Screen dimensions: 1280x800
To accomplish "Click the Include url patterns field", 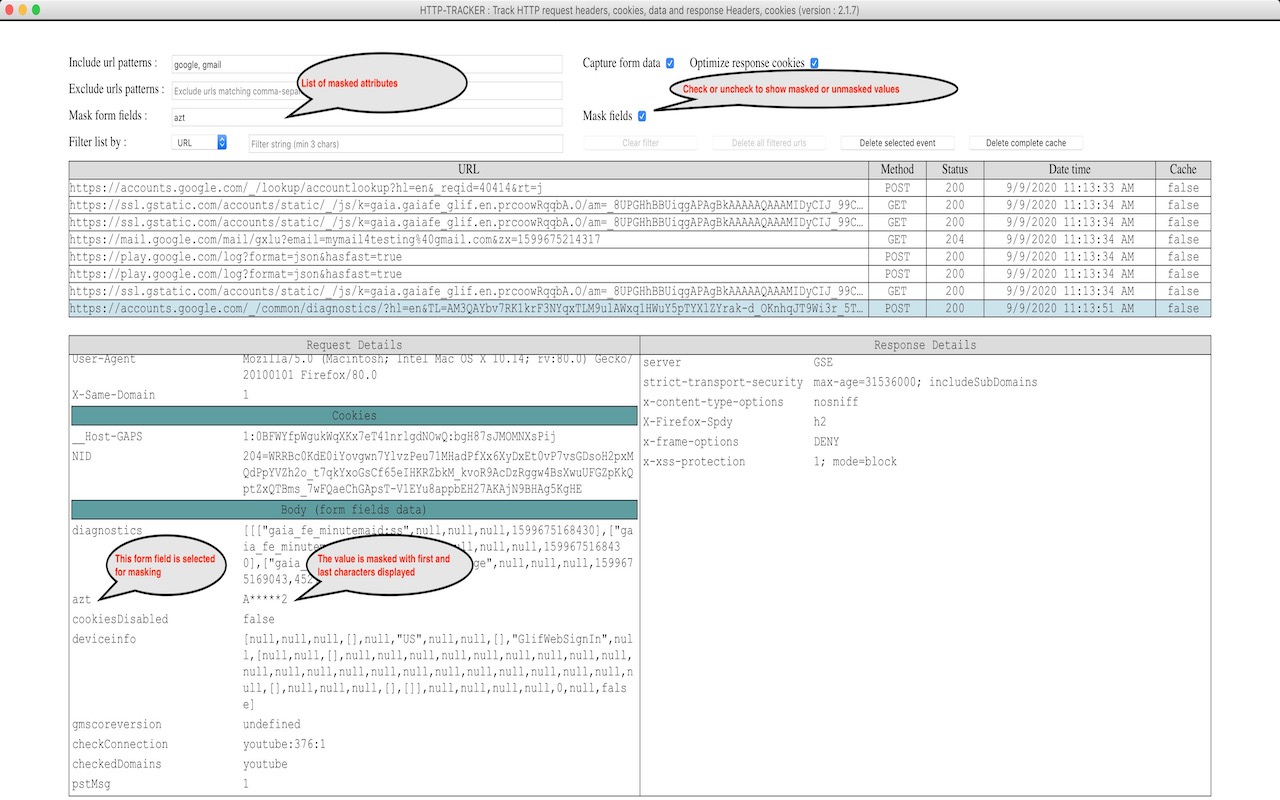I will pyautogui.click(x=367, y=64).
